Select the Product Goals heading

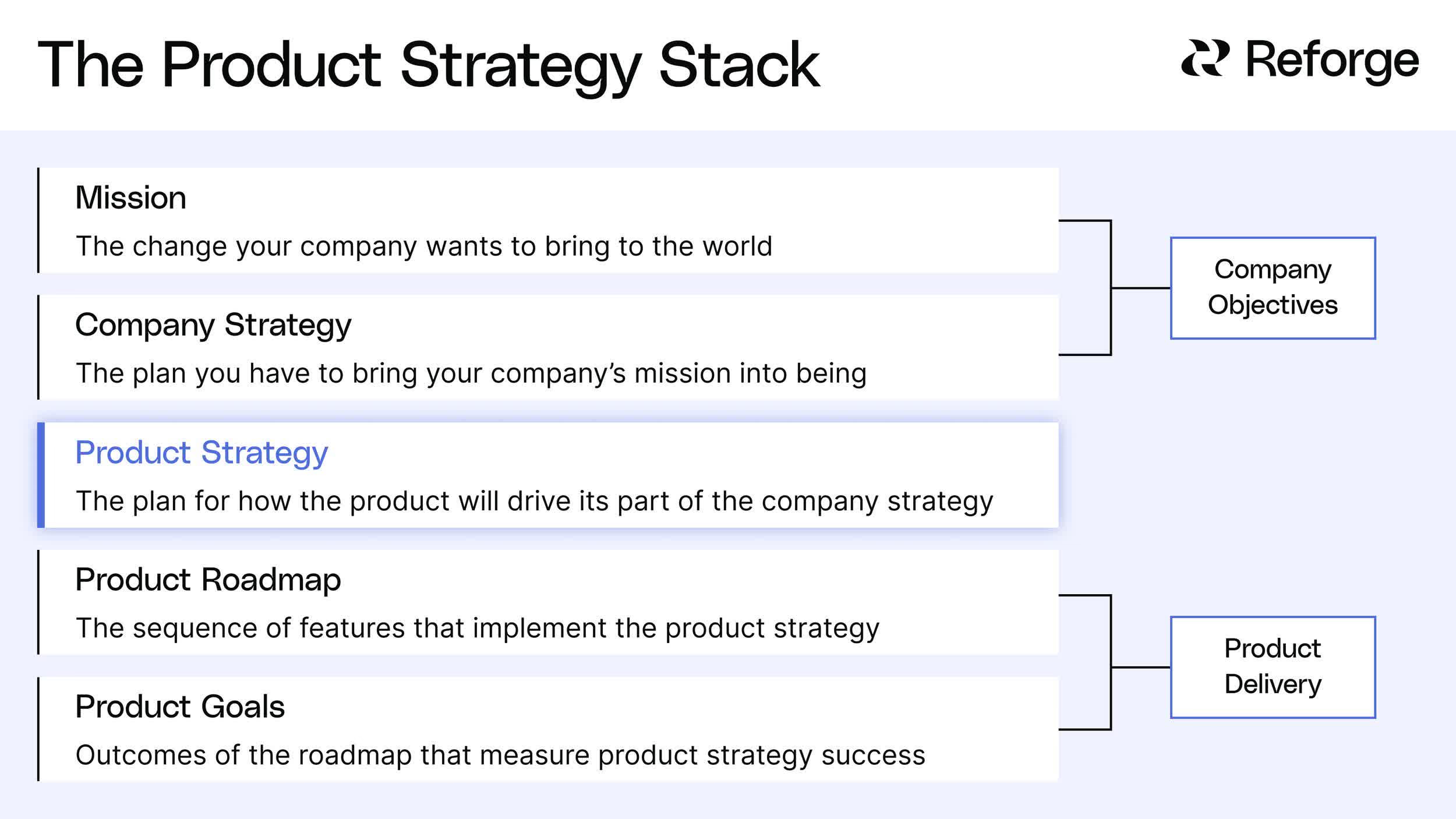[180, 707]
